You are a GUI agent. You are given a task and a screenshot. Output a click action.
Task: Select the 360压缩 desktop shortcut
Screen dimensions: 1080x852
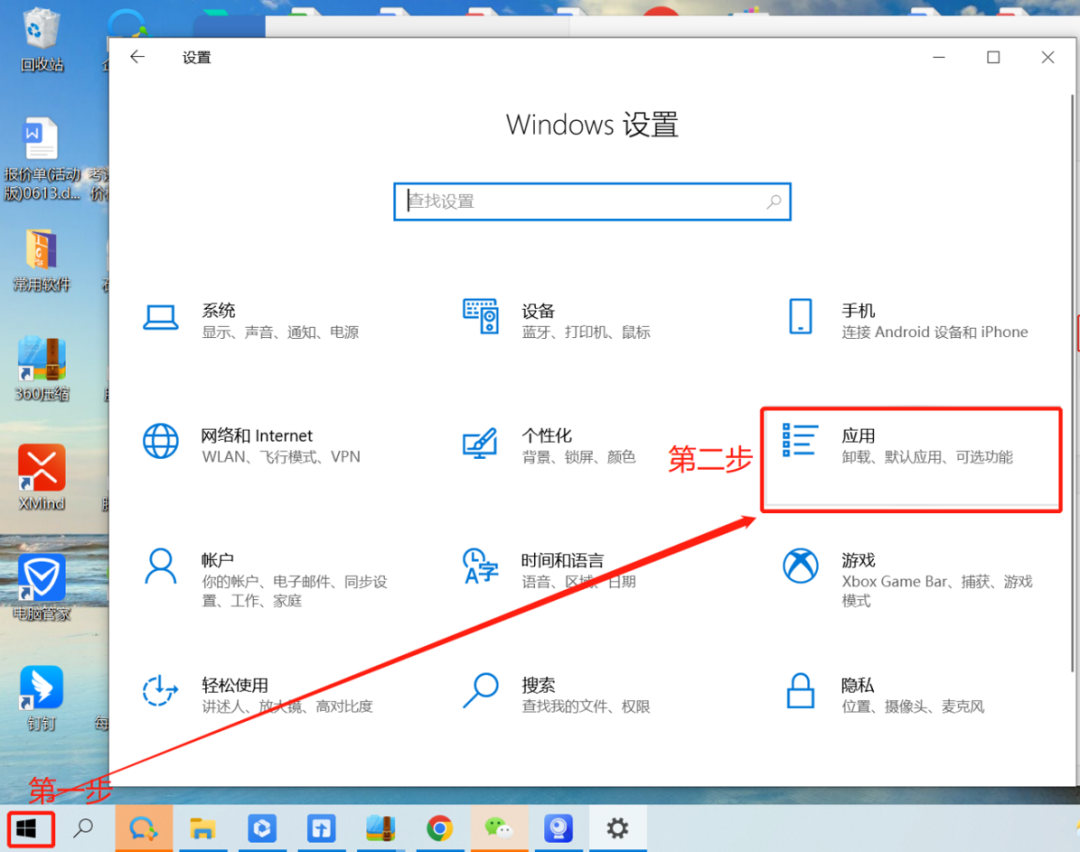(x=41, y=369)
